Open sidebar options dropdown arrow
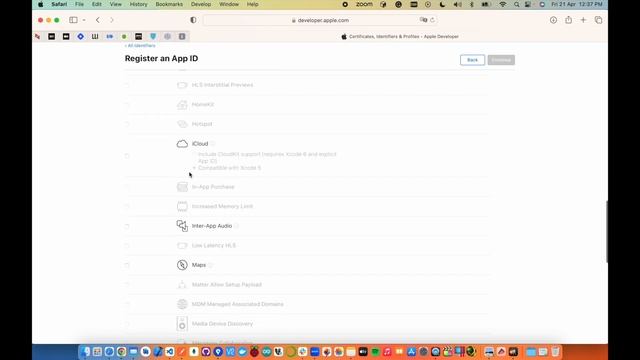 click(84, 20)
